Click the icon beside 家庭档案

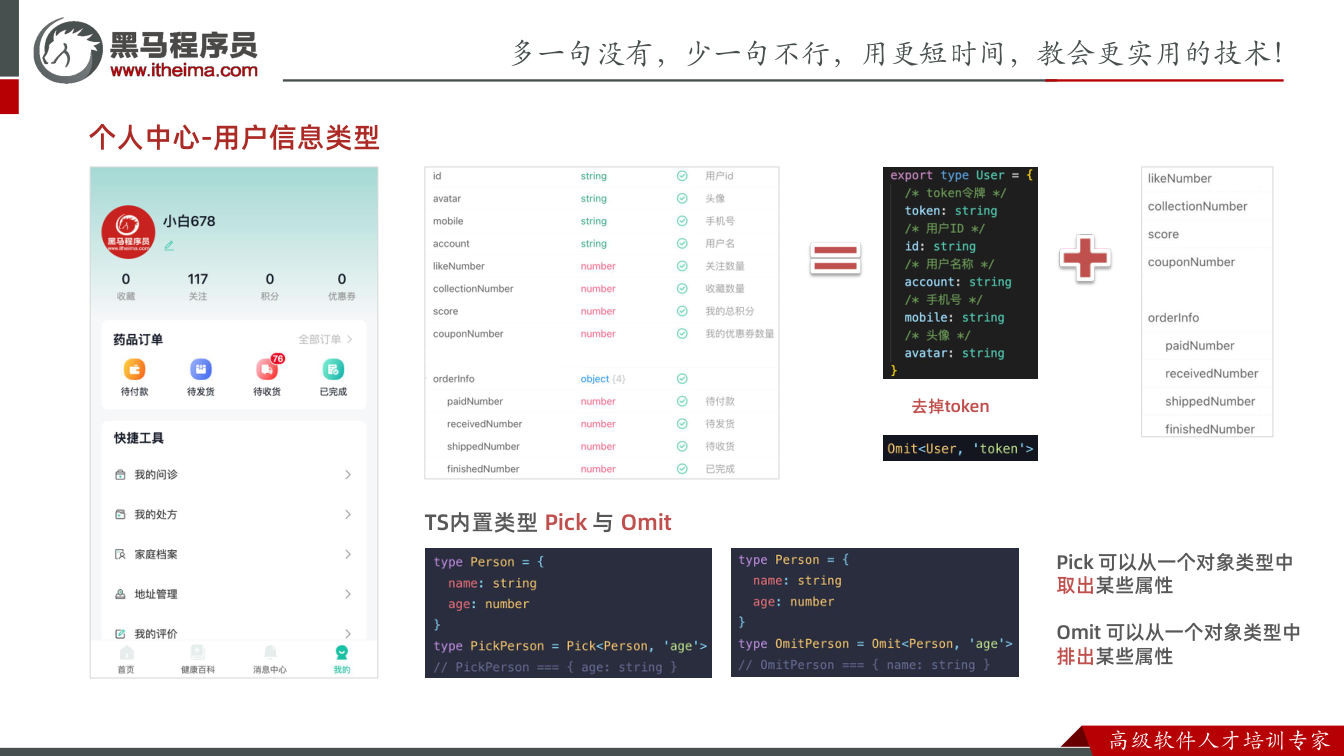tap(121, 554)
